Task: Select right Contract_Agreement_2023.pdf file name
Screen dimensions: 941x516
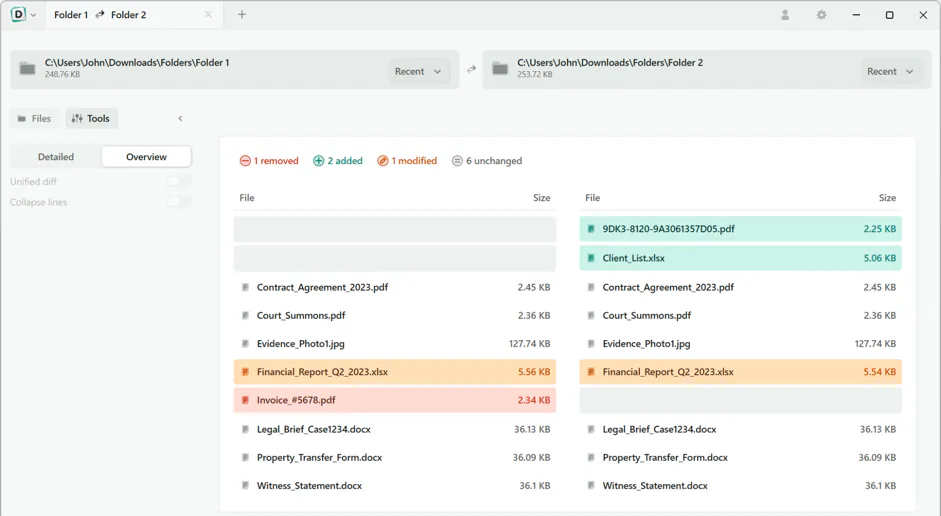Action: (x=668, y=287)
